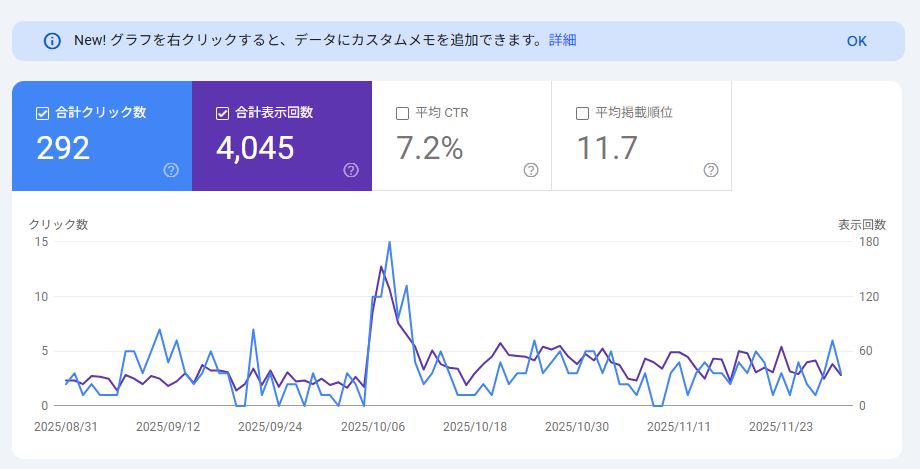The height and width of the screenshot is (469, 920).
Task: Open the 詳細 link in the banner
Action: [562, 40]
